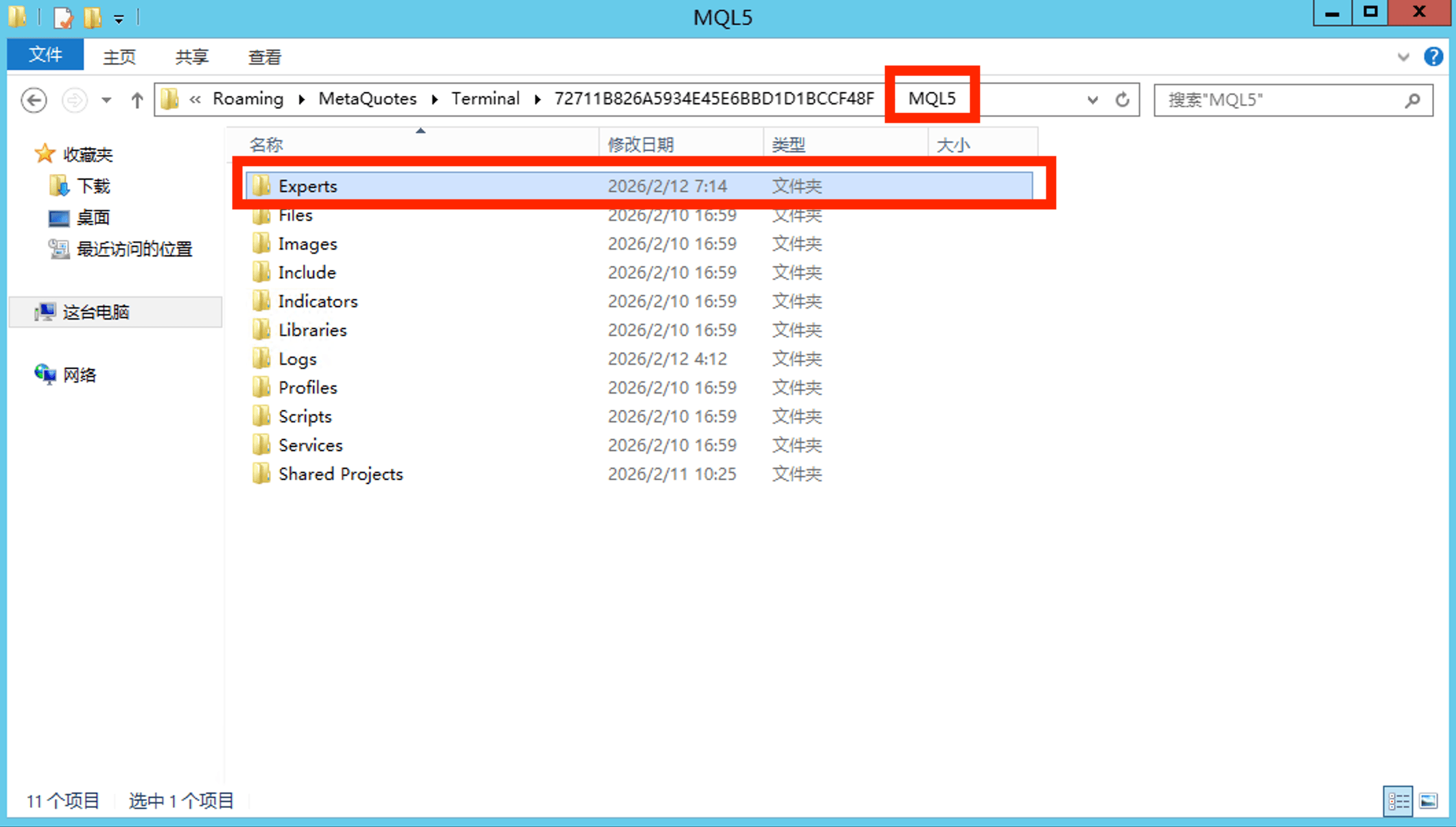Open the Help question mark

pyautogui.click(x=1433, y=57)
